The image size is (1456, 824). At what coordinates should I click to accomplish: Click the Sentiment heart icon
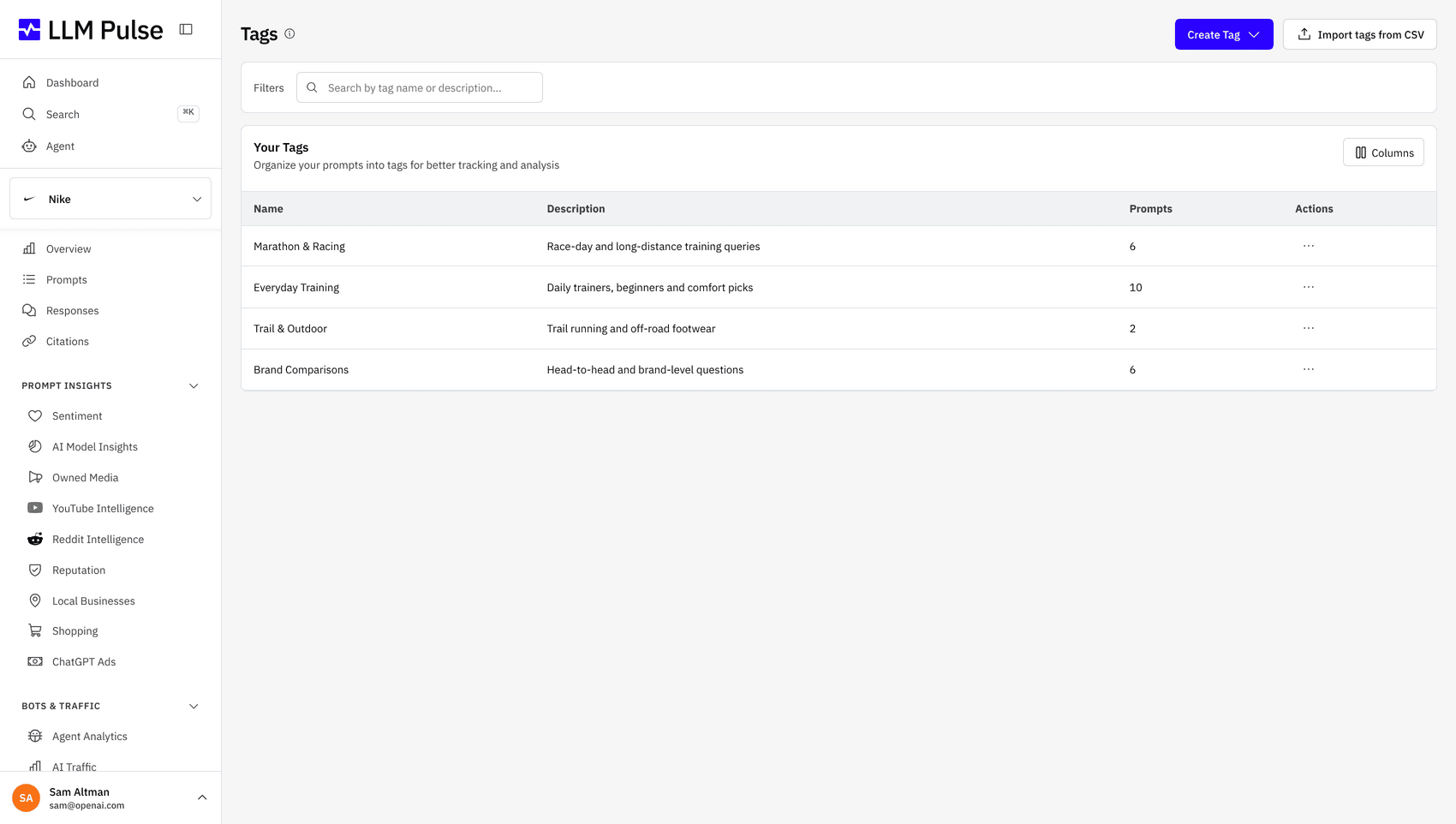[x=35, y=415]
